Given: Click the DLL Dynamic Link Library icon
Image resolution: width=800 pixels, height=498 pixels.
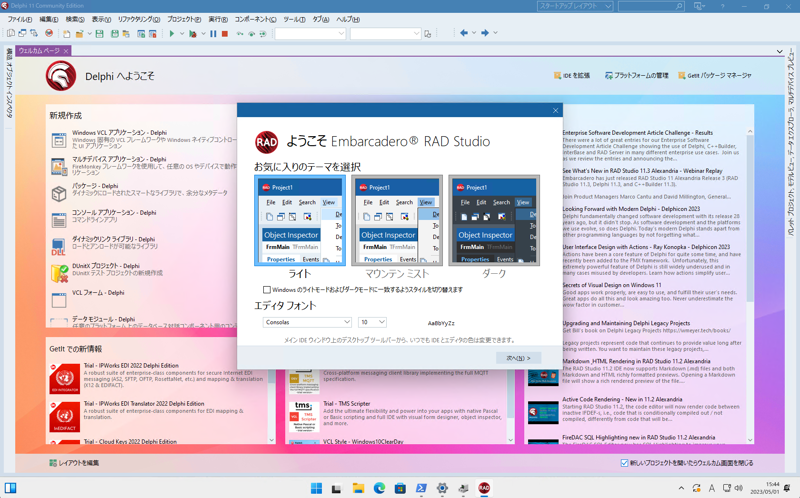Looking at the screenshot, I should coord(59,246).
